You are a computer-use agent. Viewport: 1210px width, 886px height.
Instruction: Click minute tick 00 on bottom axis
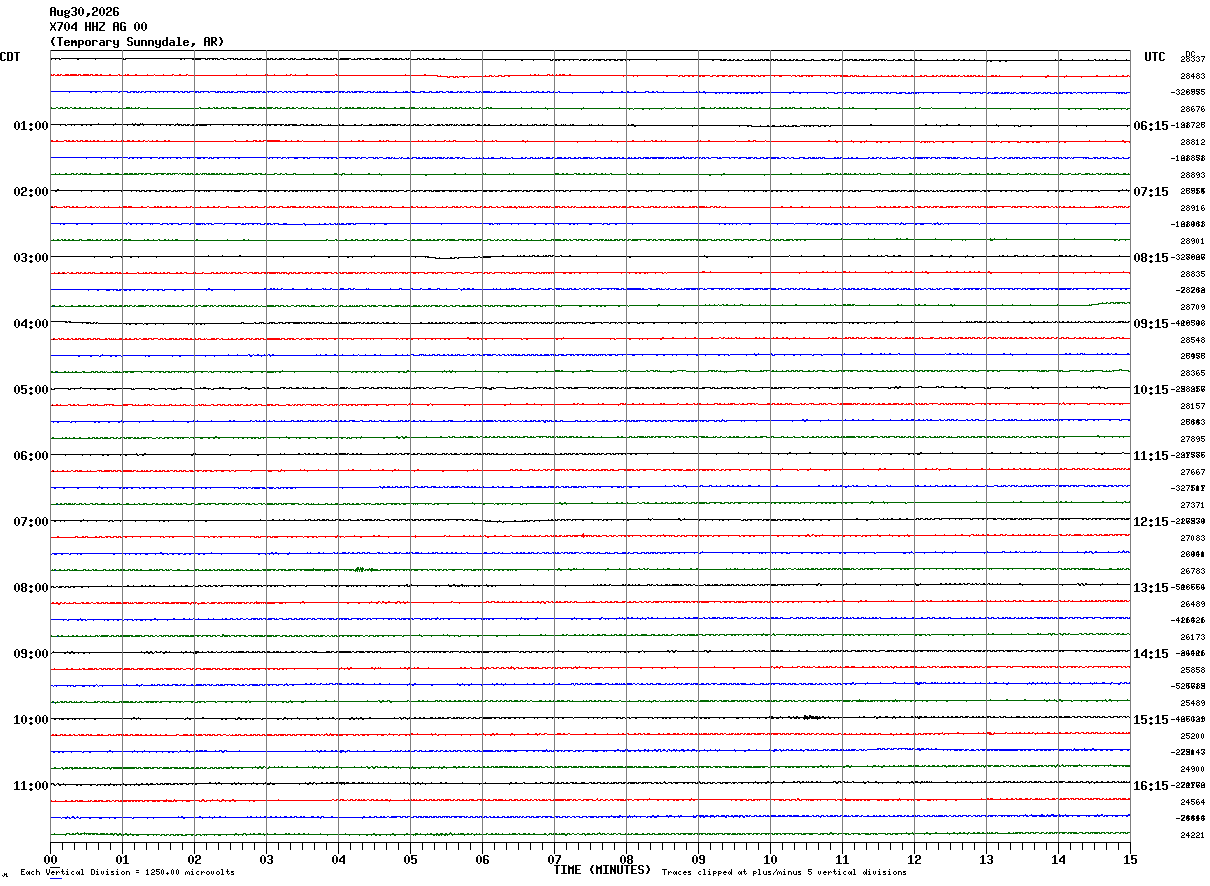point(51,859)
